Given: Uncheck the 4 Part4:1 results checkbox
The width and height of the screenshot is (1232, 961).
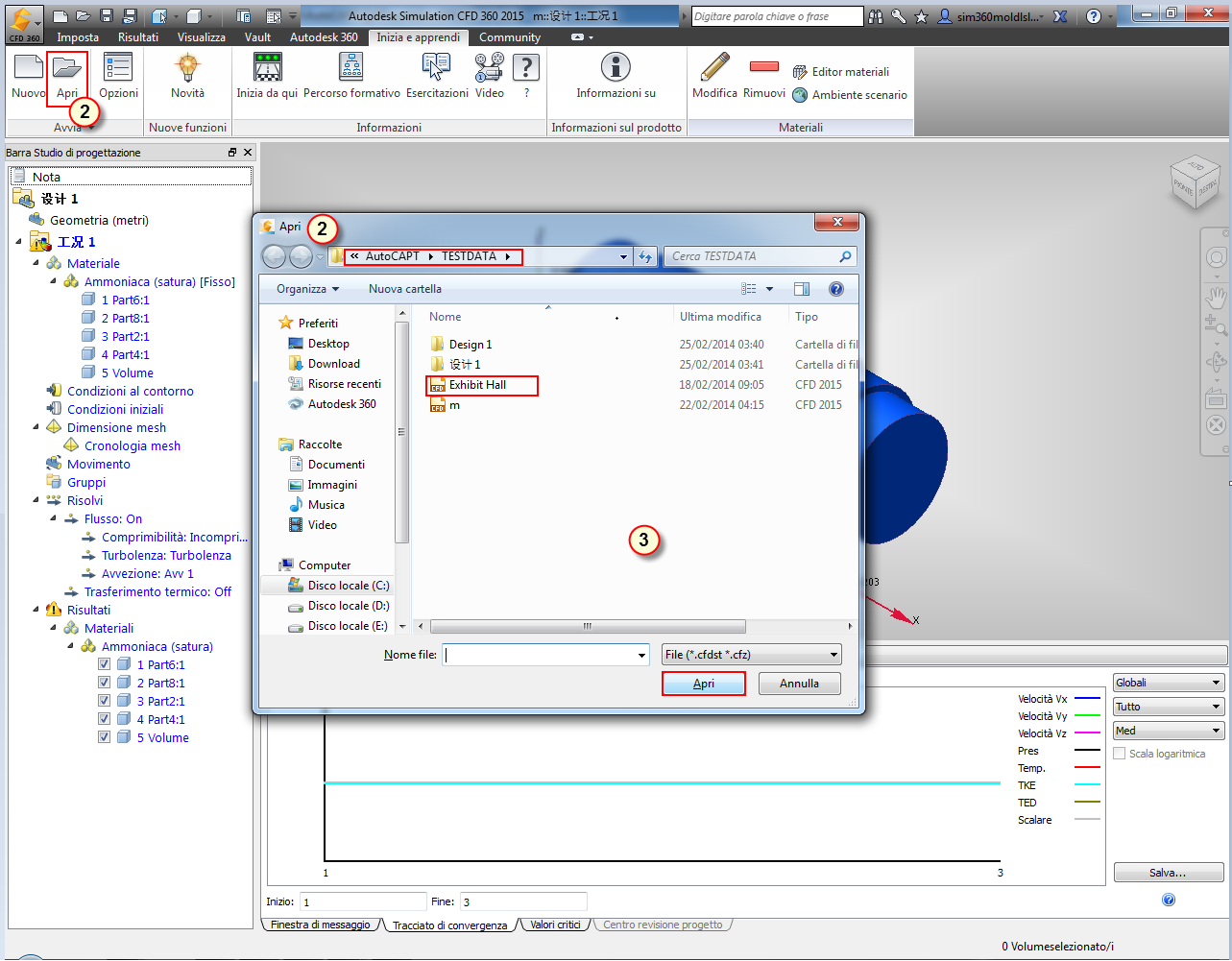Looking at the screenshot, I should coord(105,719).
